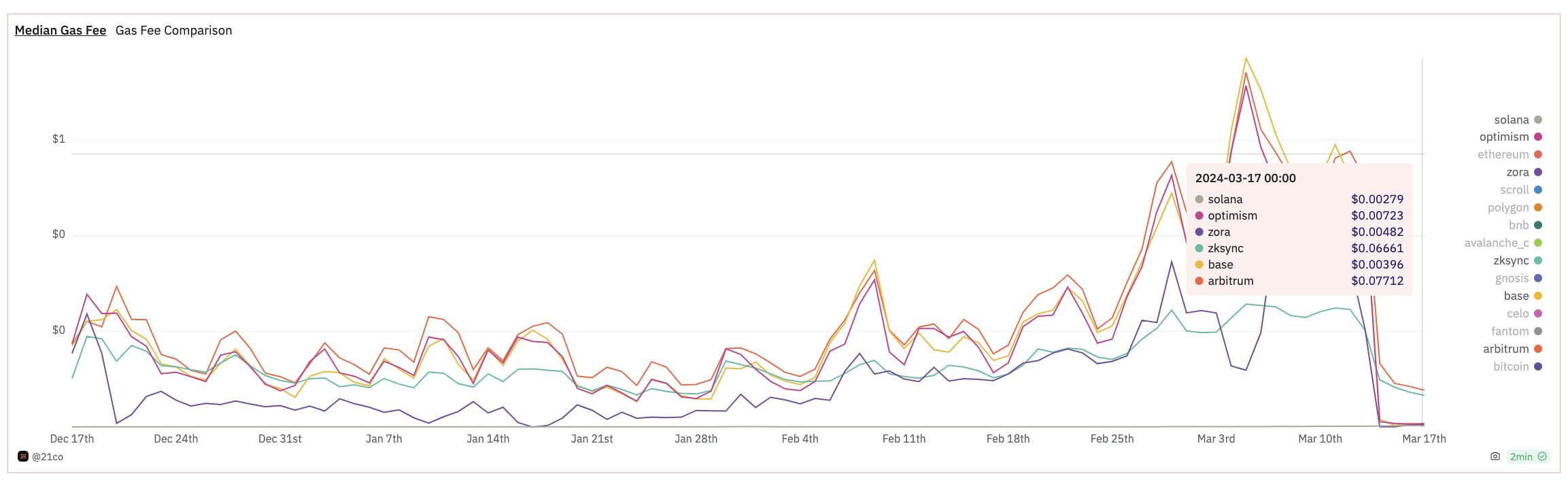This screenshot has width=1568, height=480.
Task: Click the bitcoin legend dot
Action: (x=1538, y=367)
